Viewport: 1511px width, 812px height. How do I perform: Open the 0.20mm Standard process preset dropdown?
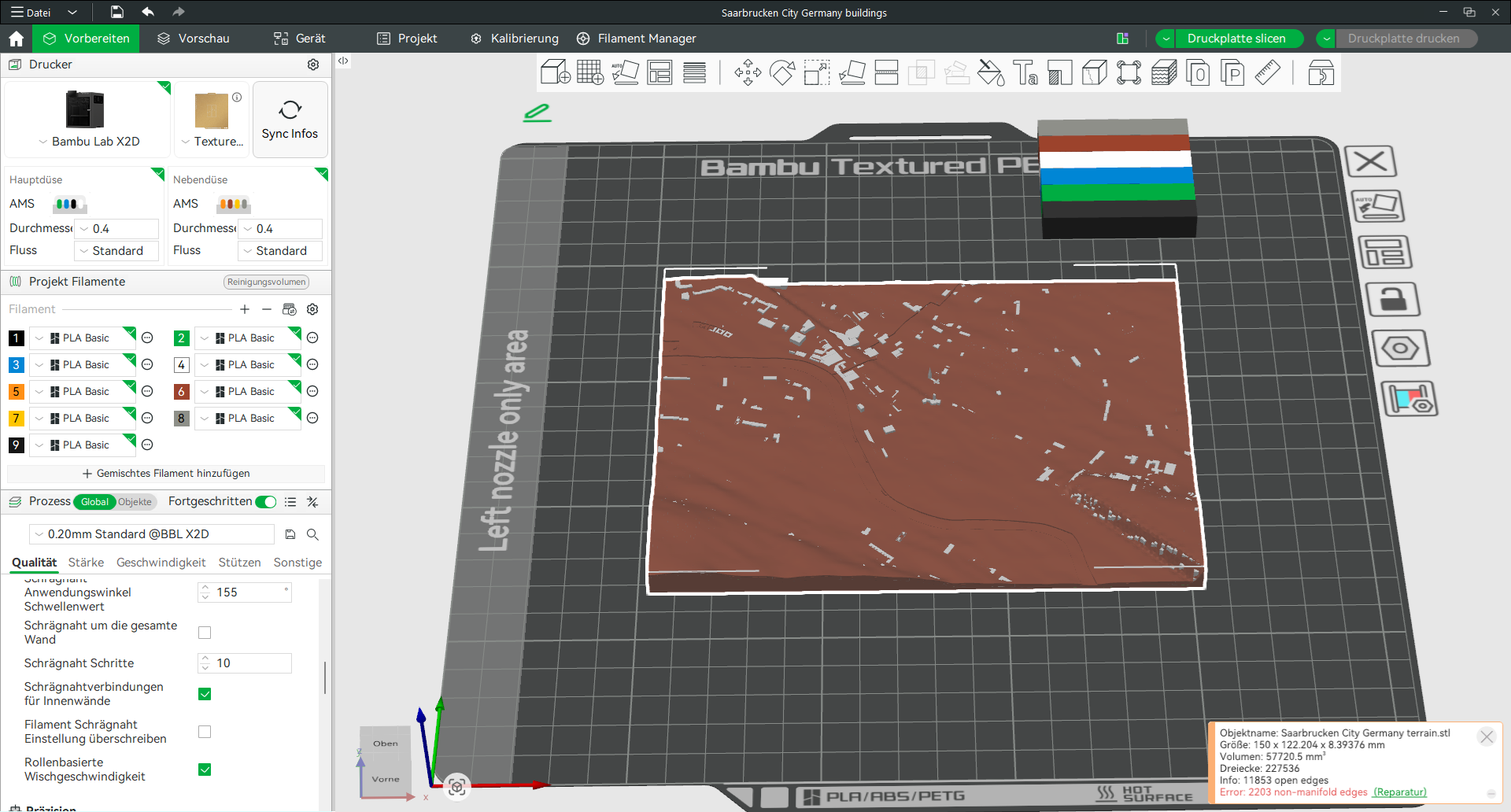[152, 534]
